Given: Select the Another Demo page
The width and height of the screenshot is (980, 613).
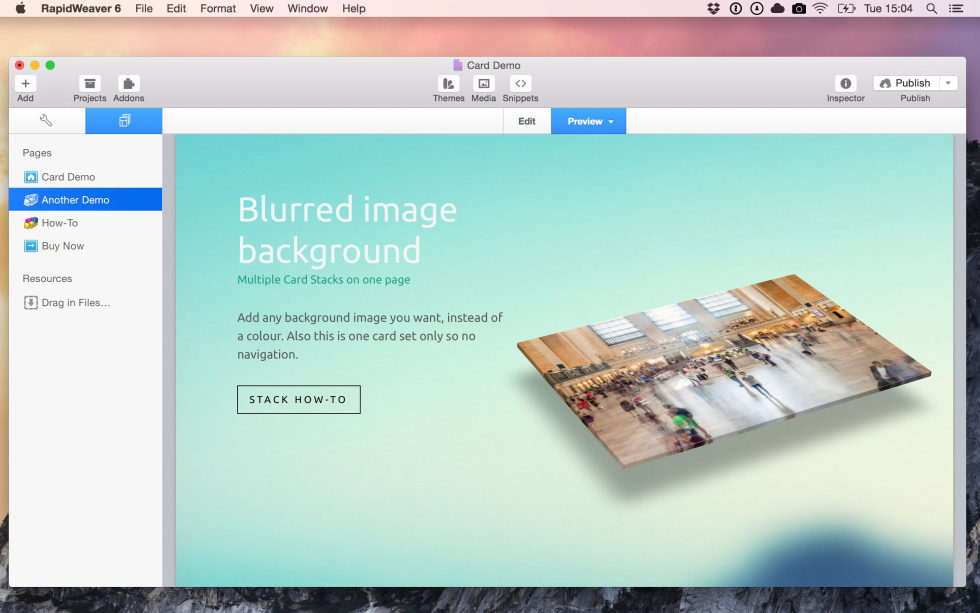Looking at the screenshot, I should coord(86,200).
